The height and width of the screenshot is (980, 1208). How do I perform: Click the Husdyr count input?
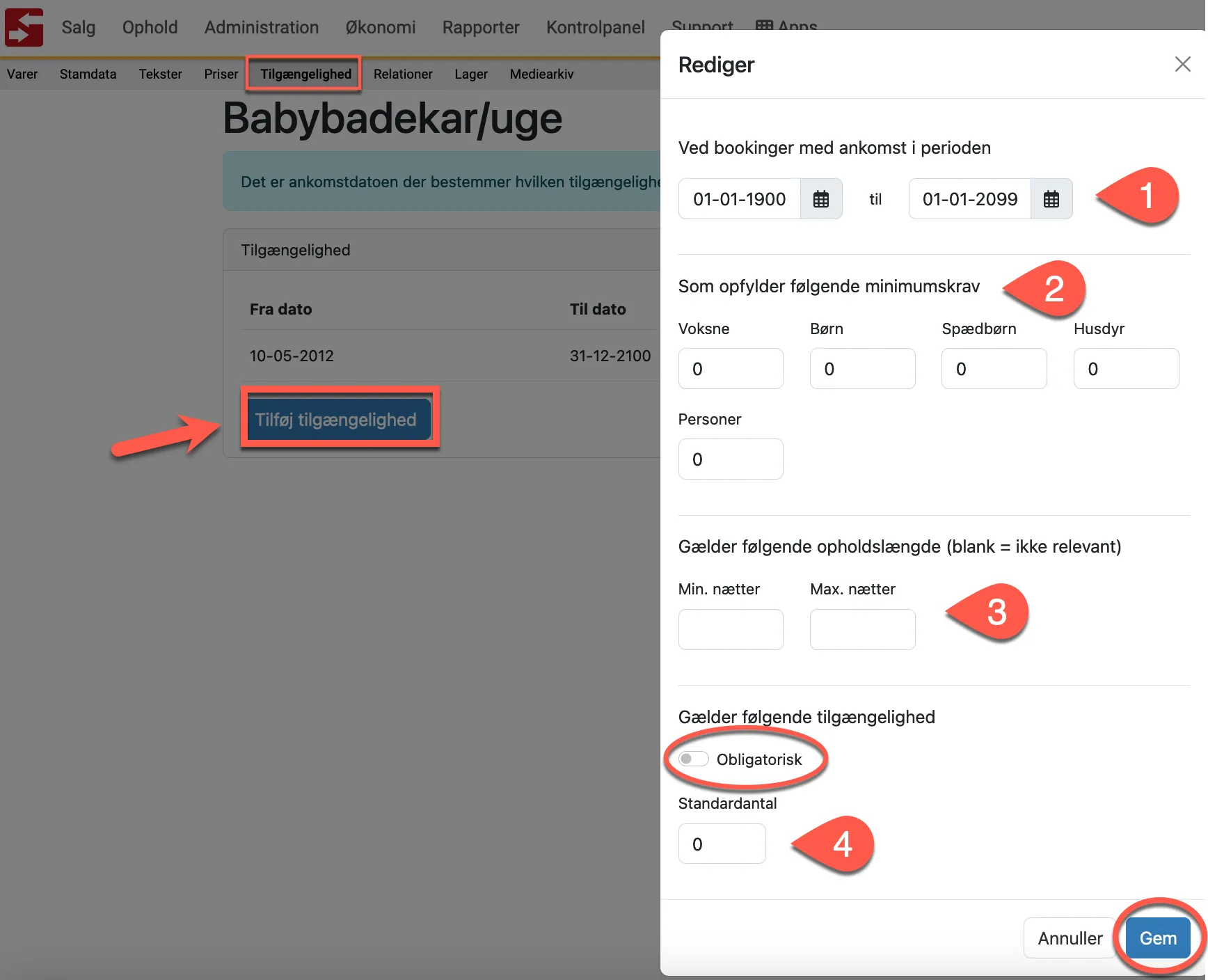(1126, 368)
